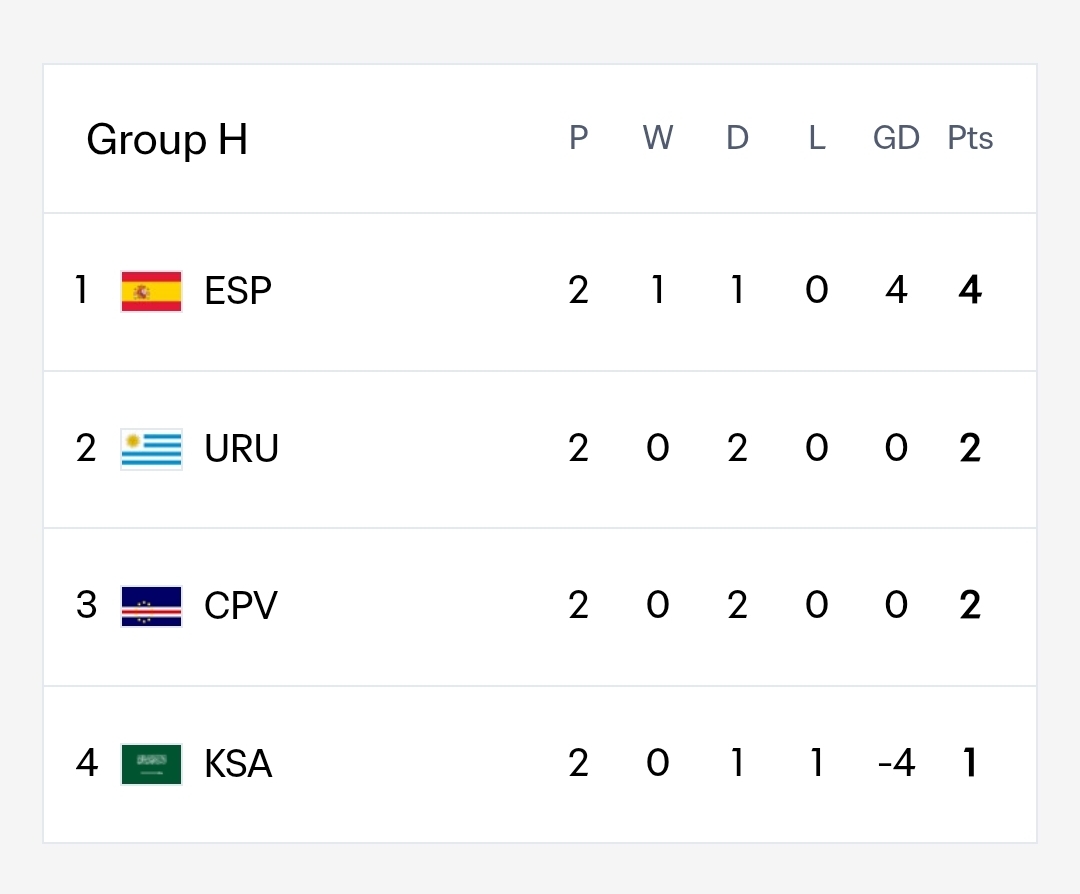
Task: Click the Spain flag icon
Action: point(152,291)
